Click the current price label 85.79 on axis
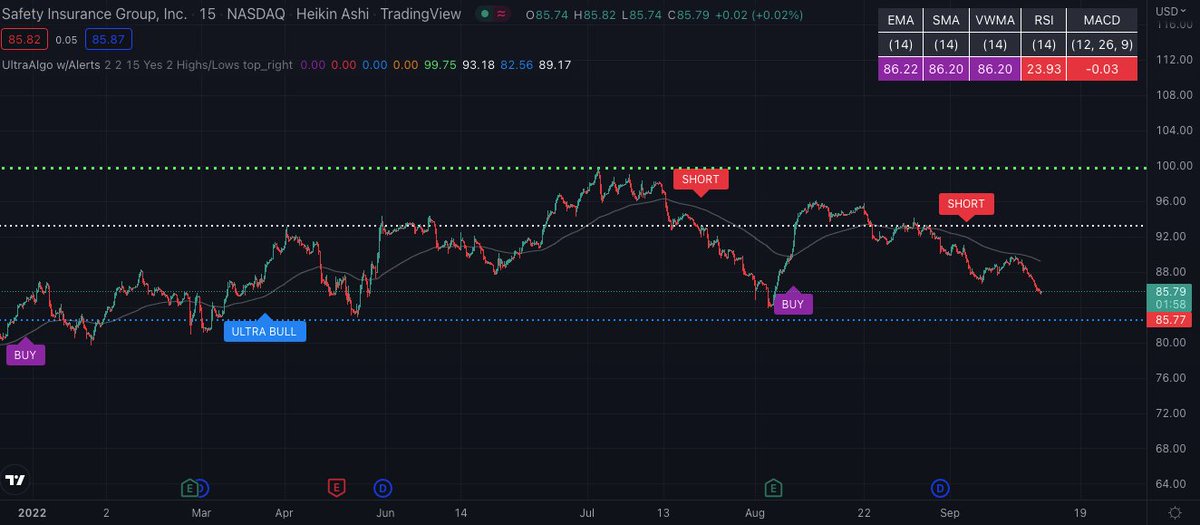The height and width of the screenshot is (525, 1200). (1169, 291)
